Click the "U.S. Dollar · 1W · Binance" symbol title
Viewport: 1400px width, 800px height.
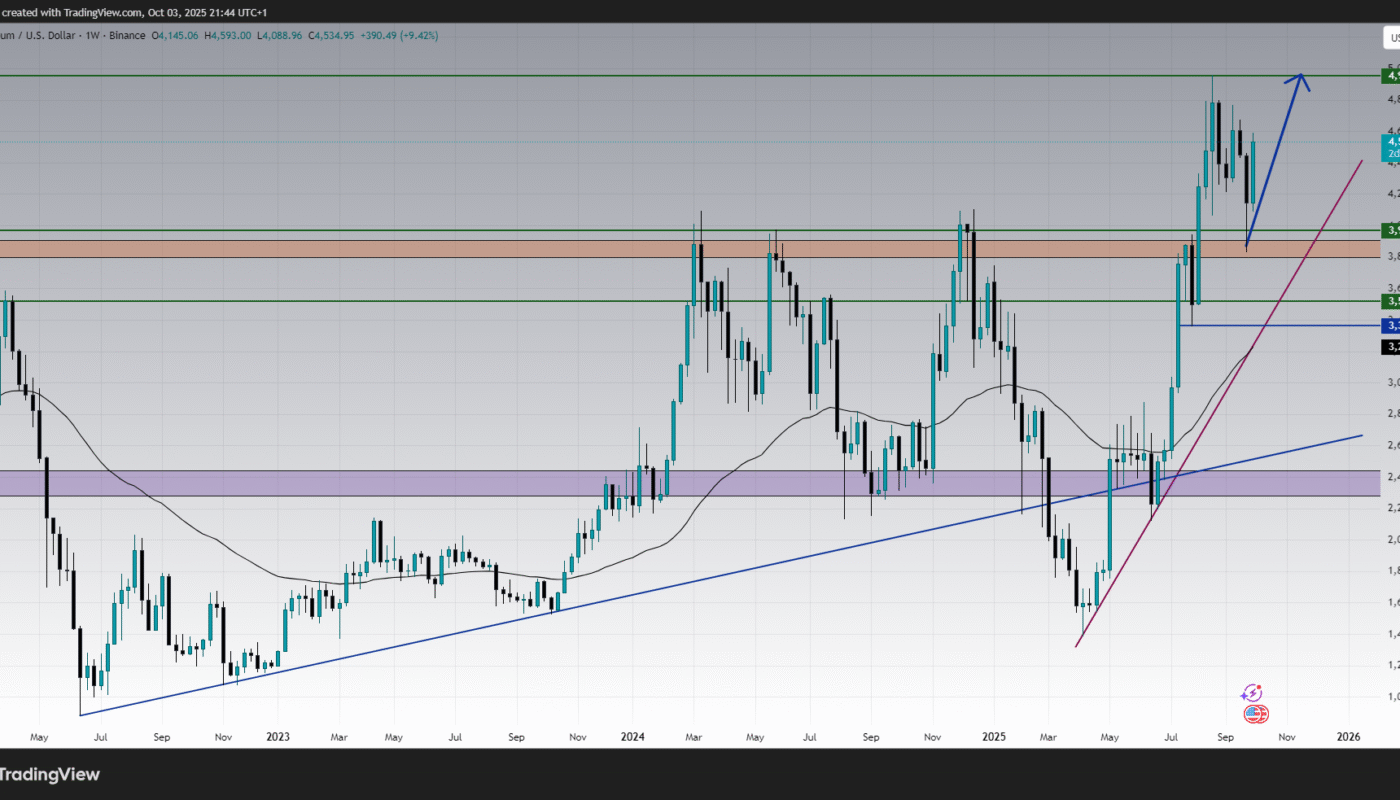tap(76, 36)
